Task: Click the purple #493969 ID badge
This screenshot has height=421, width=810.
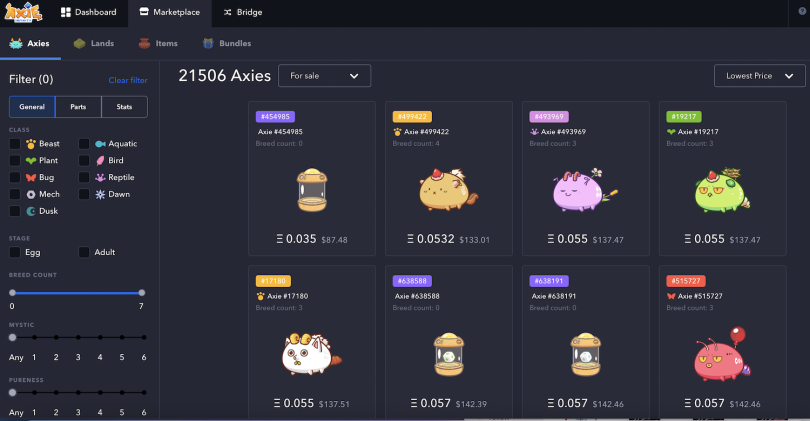Action: click(547, 116)
